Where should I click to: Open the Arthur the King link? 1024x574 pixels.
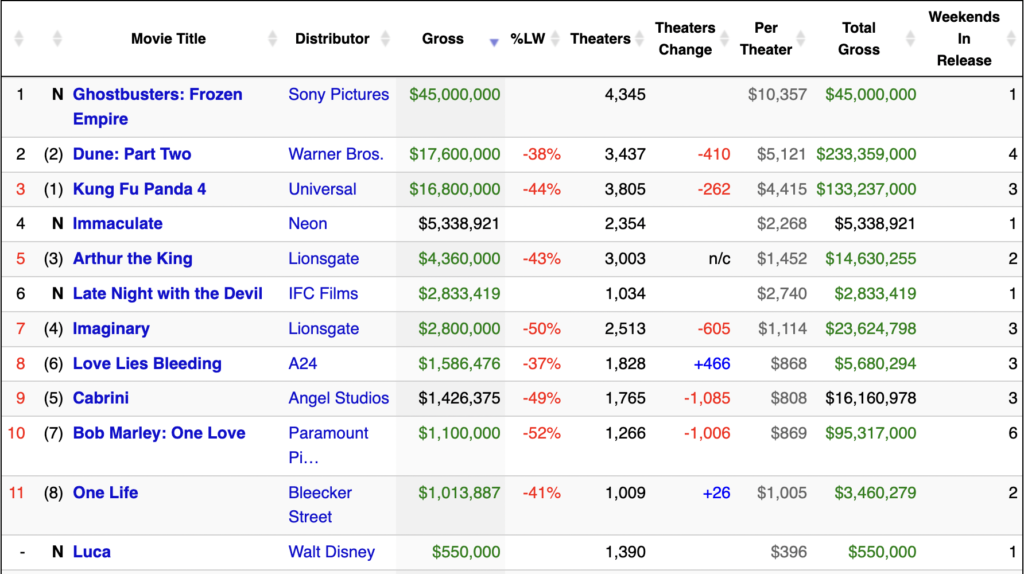(133, 259)
